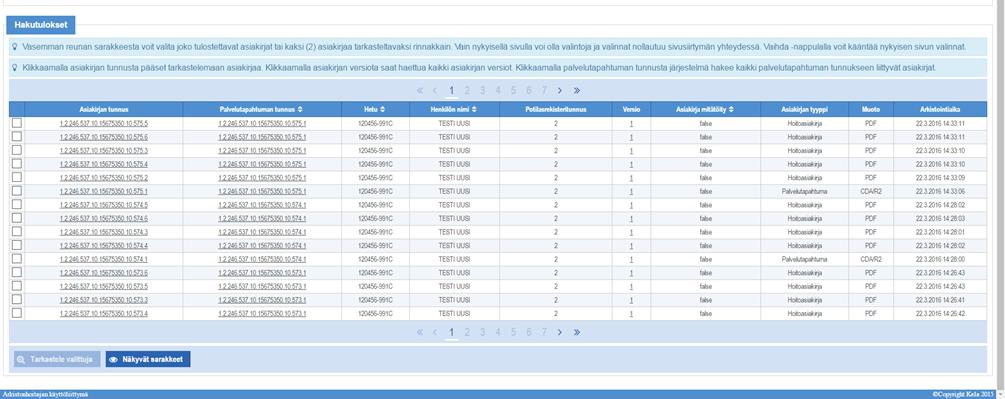1005x399 pixels.
Task: Sort by Palvelutapahtuman tunnus column arrows
Action: point(300,110)
